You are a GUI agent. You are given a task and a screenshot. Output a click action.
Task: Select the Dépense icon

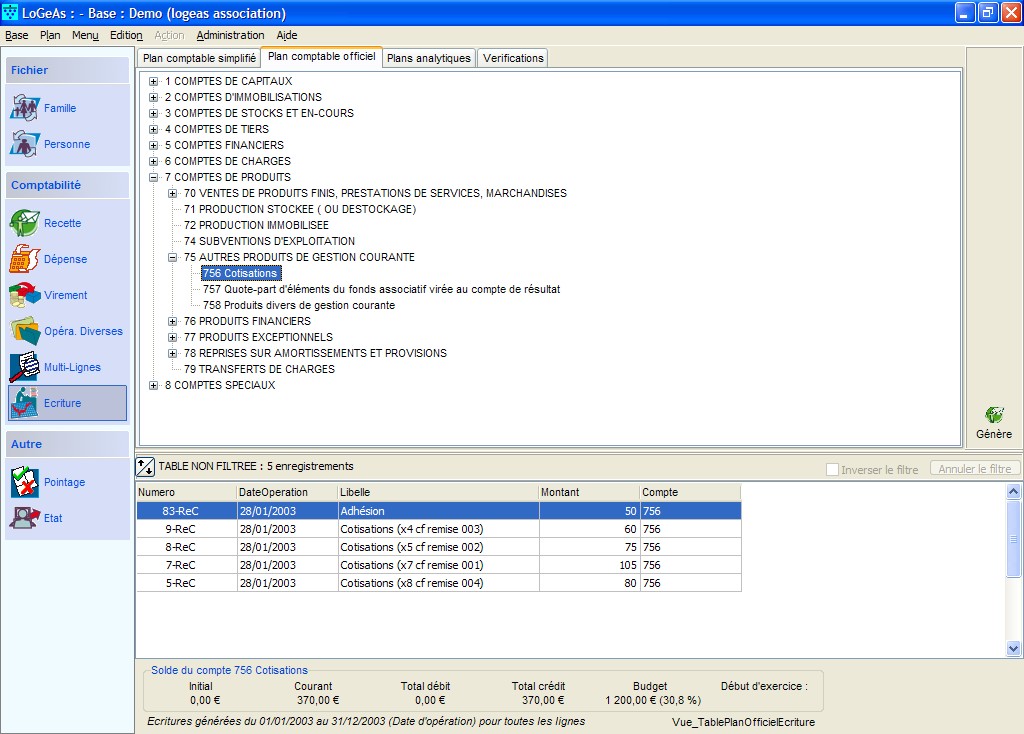click(x=25, y=259)
